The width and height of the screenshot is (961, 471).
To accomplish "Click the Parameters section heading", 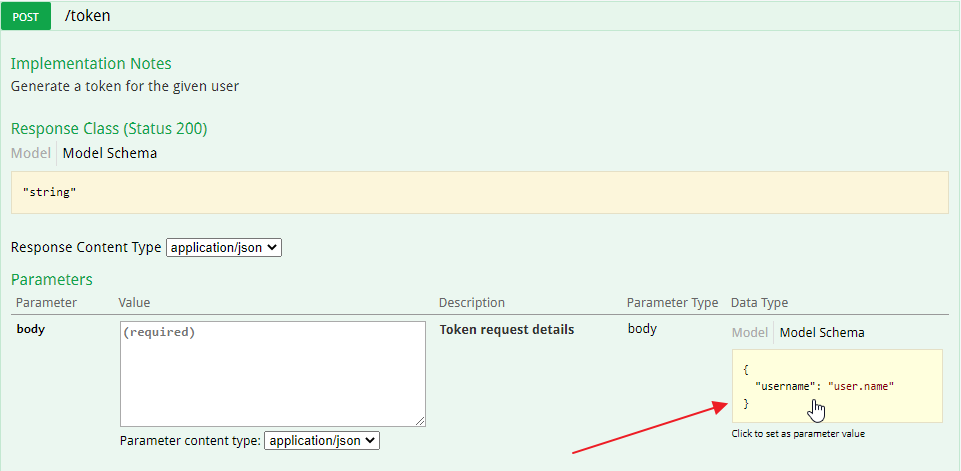I will 52,279.
